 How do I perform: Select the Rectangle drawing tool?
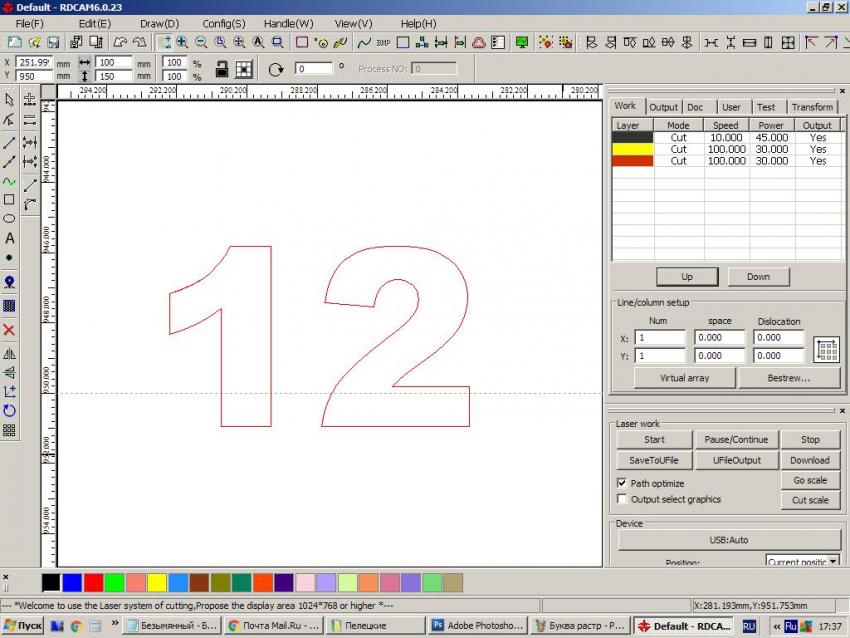pyautogui.click(x=10, y=199)
